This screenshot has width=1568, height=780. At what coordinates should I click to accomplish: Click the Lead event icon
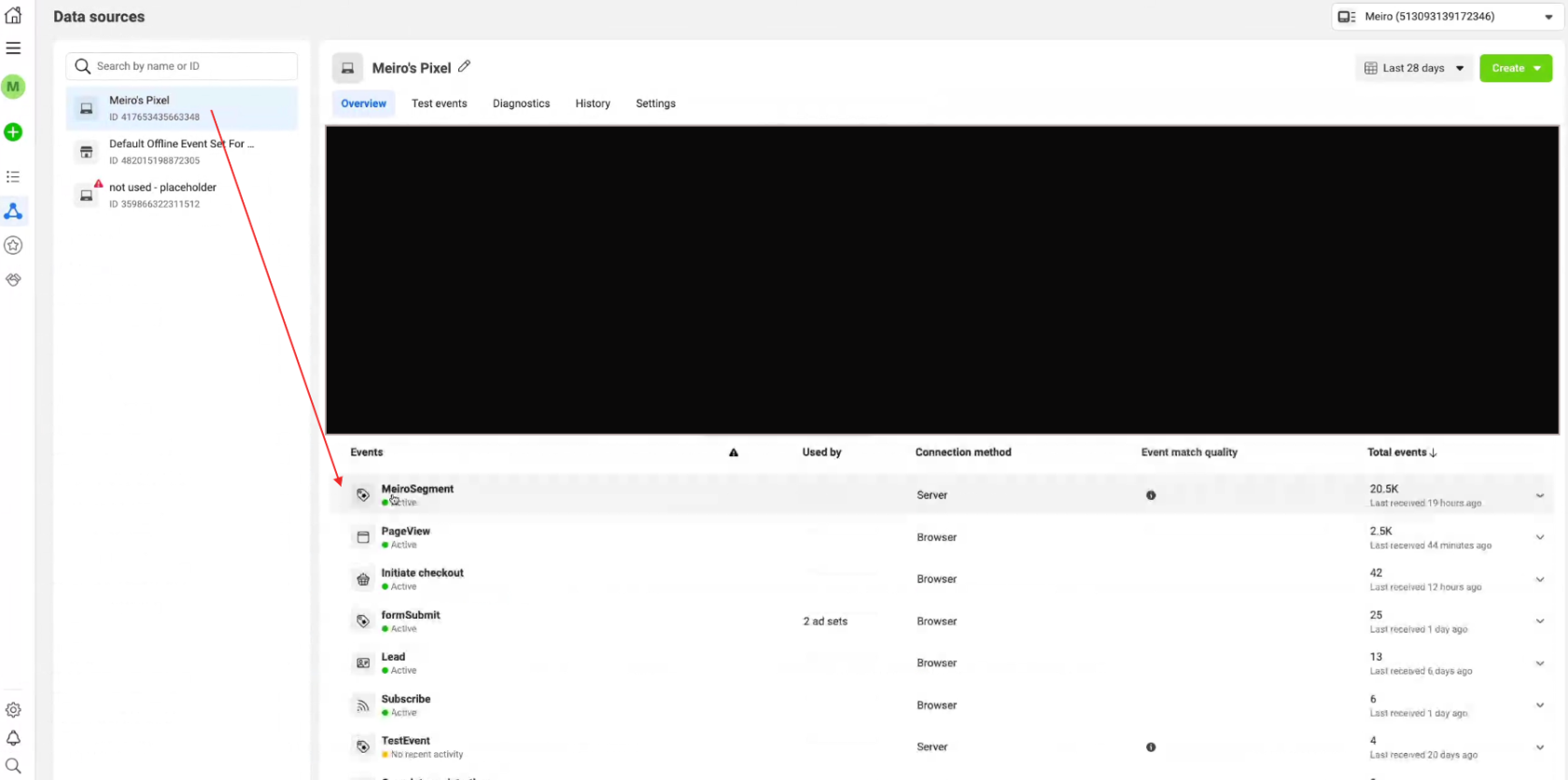tap(363, 663)
